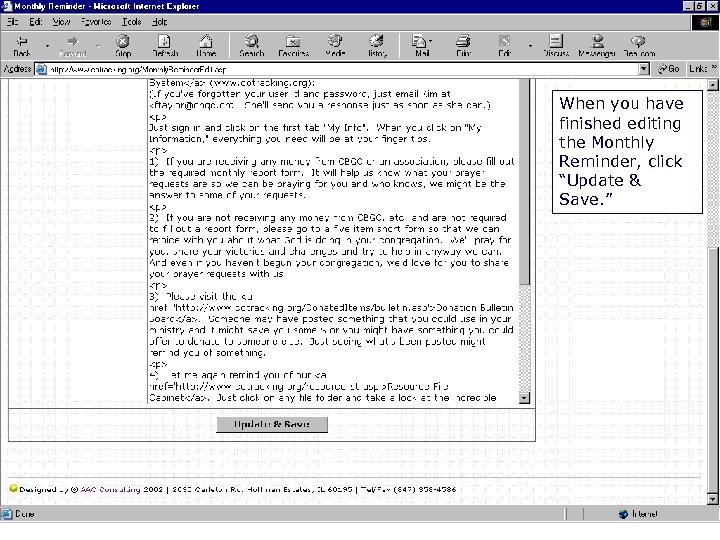Click inside the URL address field
Viewport: 720px width, 540px height.
[x=343, y=69]
